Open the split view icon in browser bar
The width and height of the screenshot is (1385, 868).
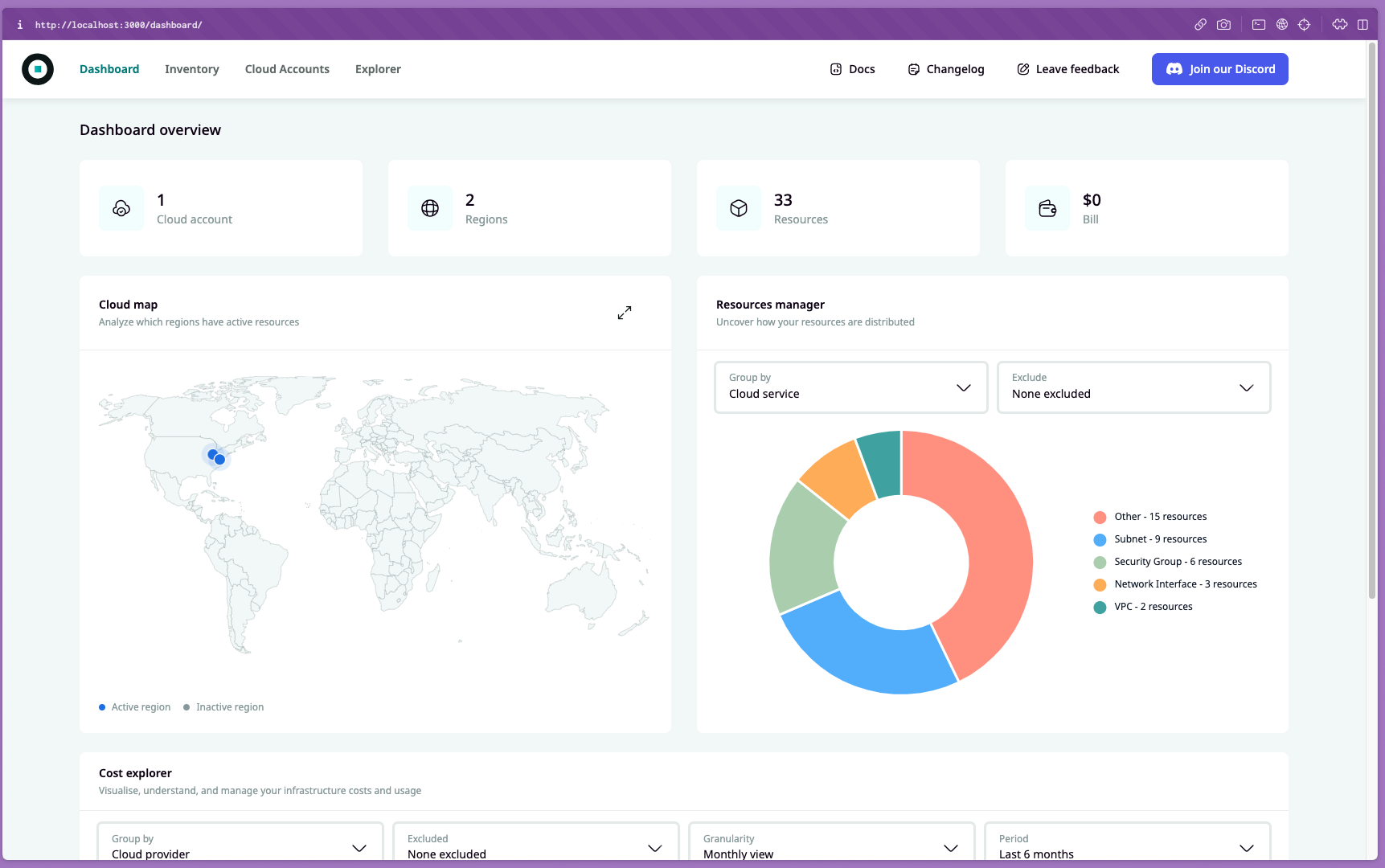click(x=1362, y=25)
